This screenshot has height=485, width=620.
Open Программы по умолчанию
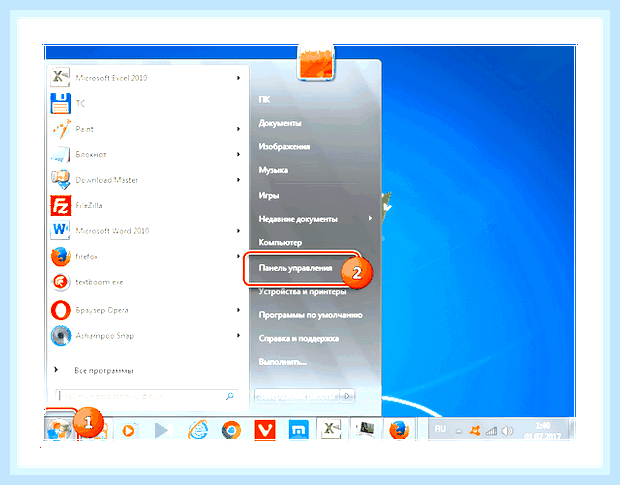311,315
